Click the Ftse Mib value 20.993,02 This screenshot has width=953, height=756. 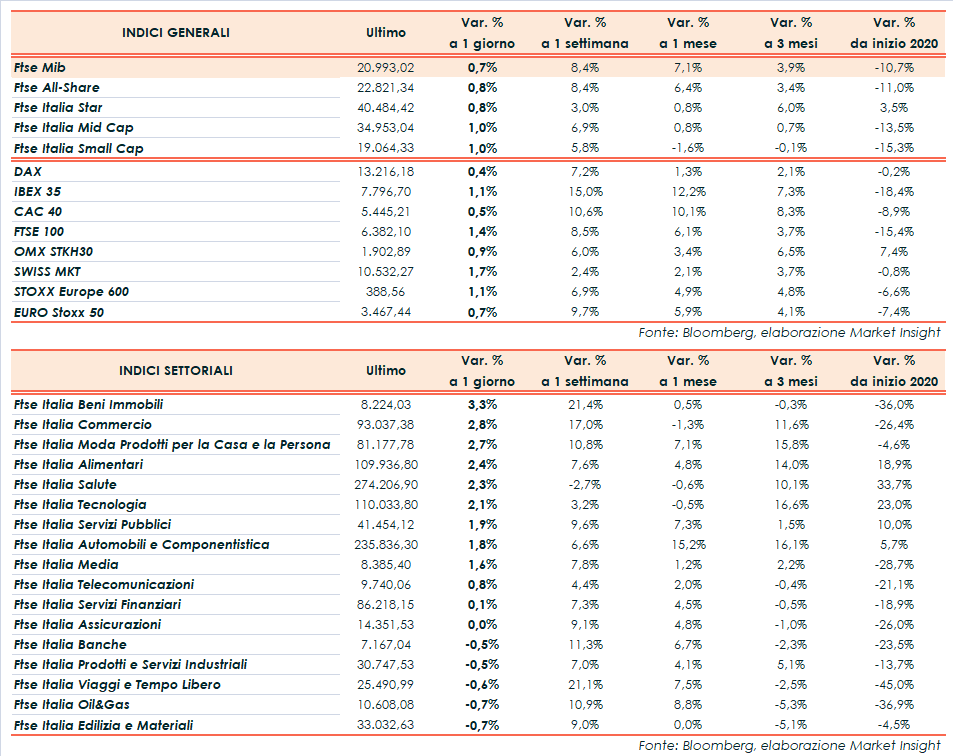[385, 67]
